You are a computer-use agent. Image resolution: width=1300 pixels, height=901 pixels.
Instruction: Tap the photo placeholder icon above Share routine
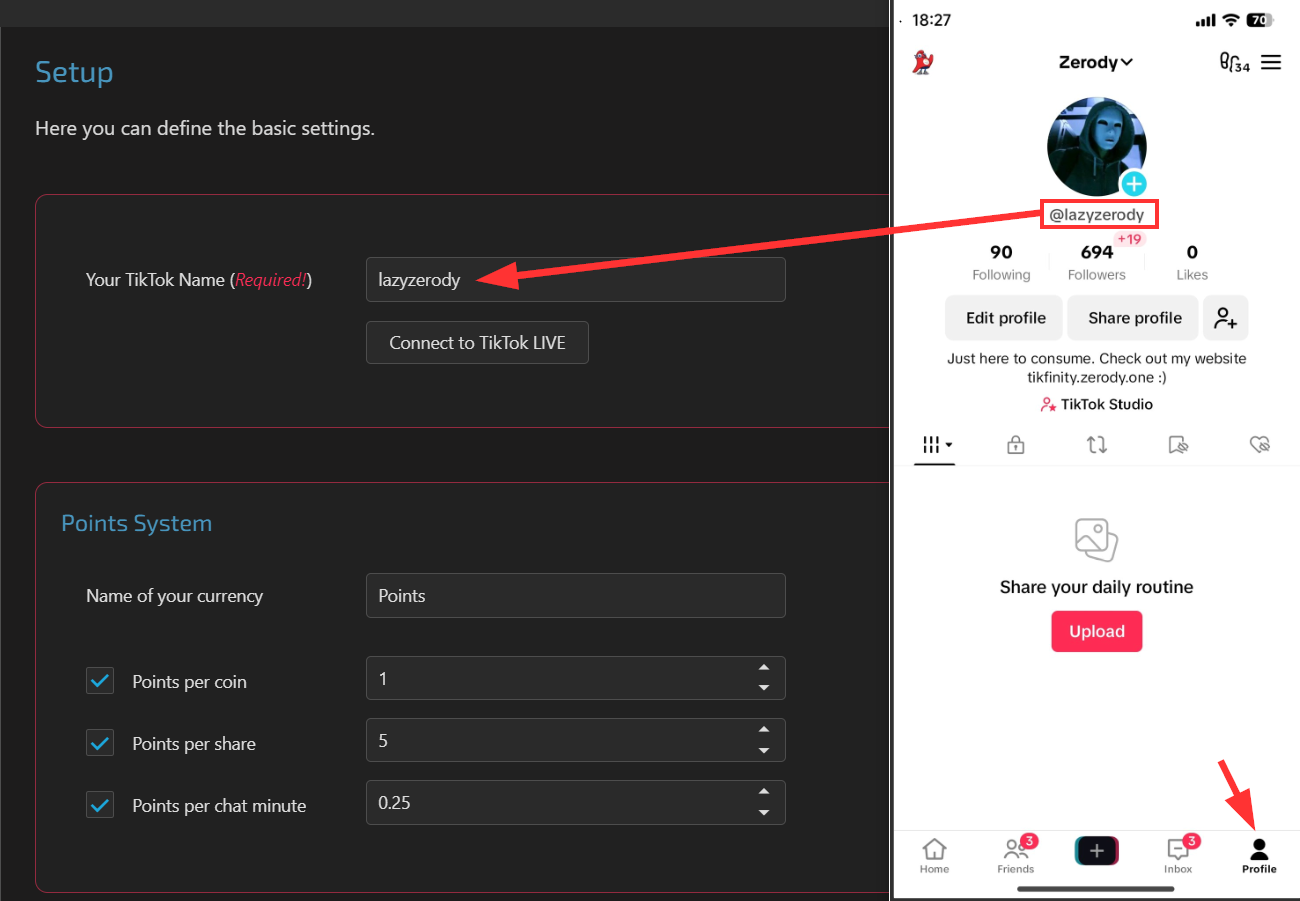1096,539
